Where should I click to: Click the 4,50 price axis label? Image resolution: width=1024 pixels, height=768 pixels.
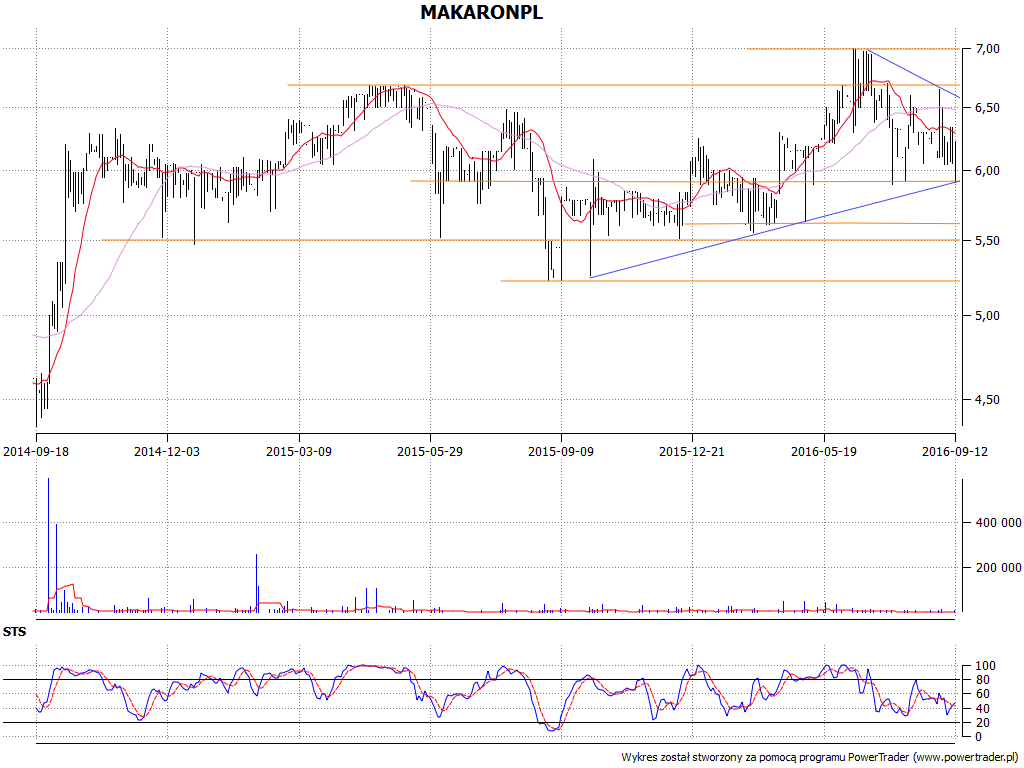[x=988, y=400]
